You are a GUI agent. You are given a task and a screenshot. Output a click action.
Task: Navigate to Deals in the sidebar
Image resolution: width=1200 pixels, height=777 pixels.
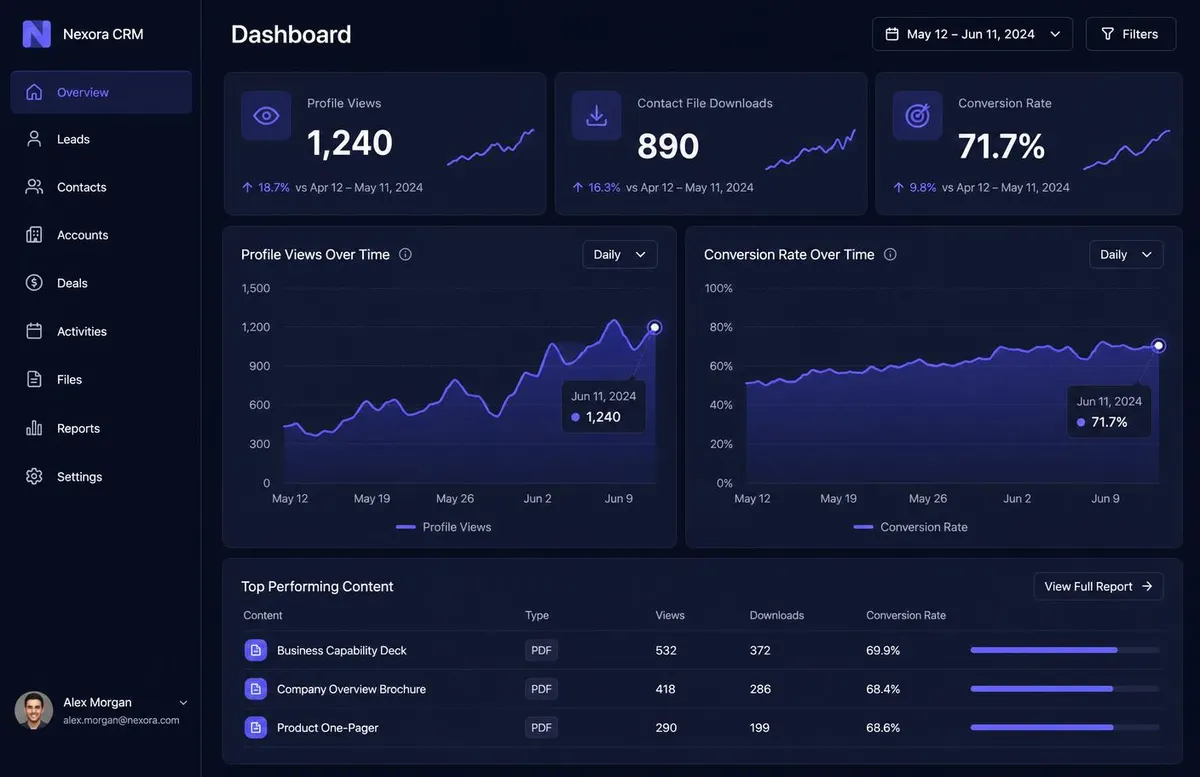point(101,283)
